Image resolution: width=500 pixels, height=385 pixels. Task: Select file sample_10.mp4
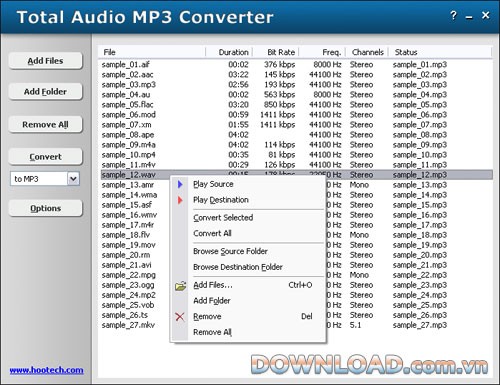(128, 155)
